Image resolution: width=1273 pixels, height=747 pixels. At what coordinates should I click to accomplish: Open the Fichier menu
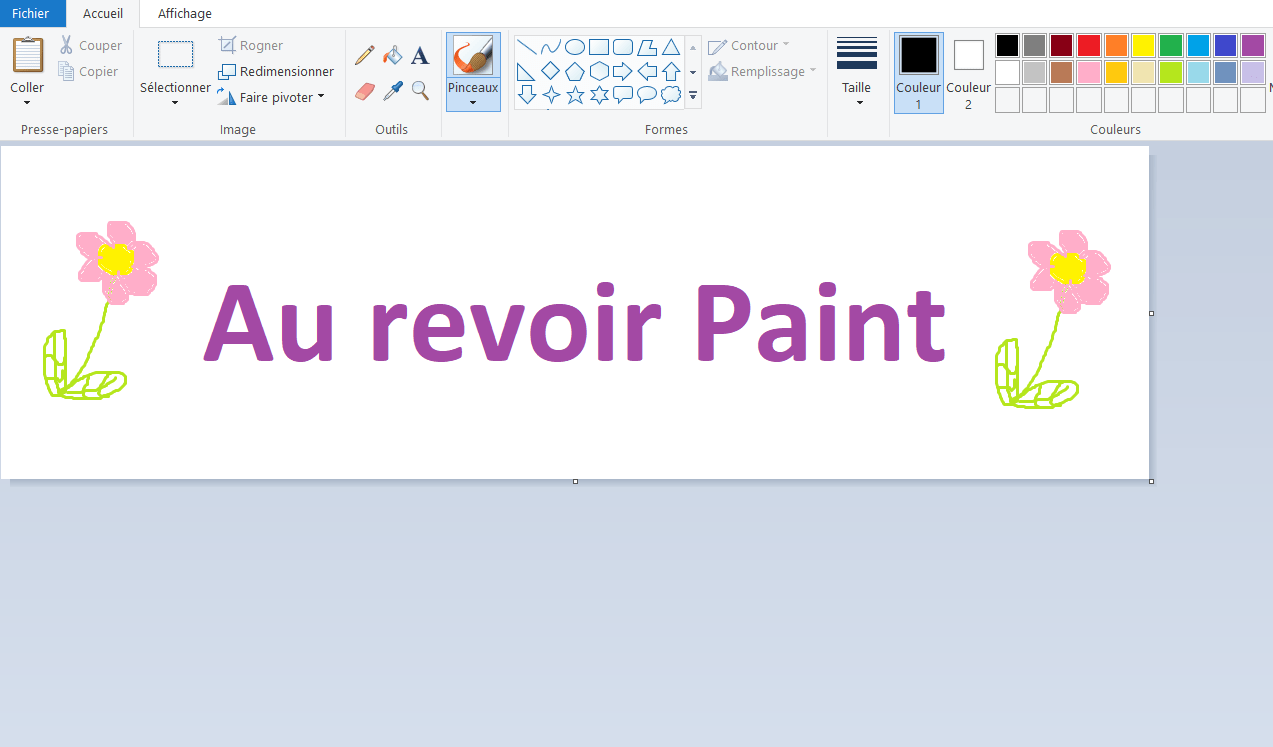pos(32,13)
